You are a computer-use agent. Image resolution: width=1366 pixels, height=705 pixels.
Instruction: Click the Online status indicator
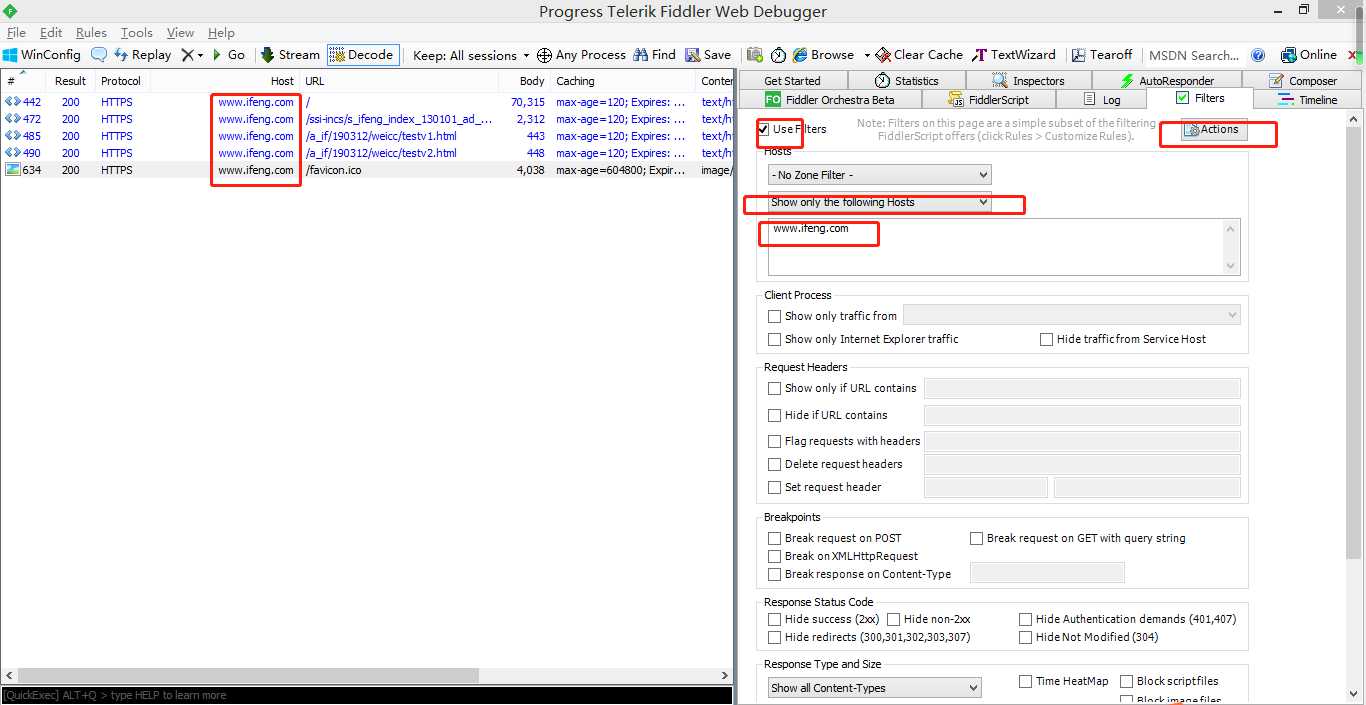click(1308, 55)
